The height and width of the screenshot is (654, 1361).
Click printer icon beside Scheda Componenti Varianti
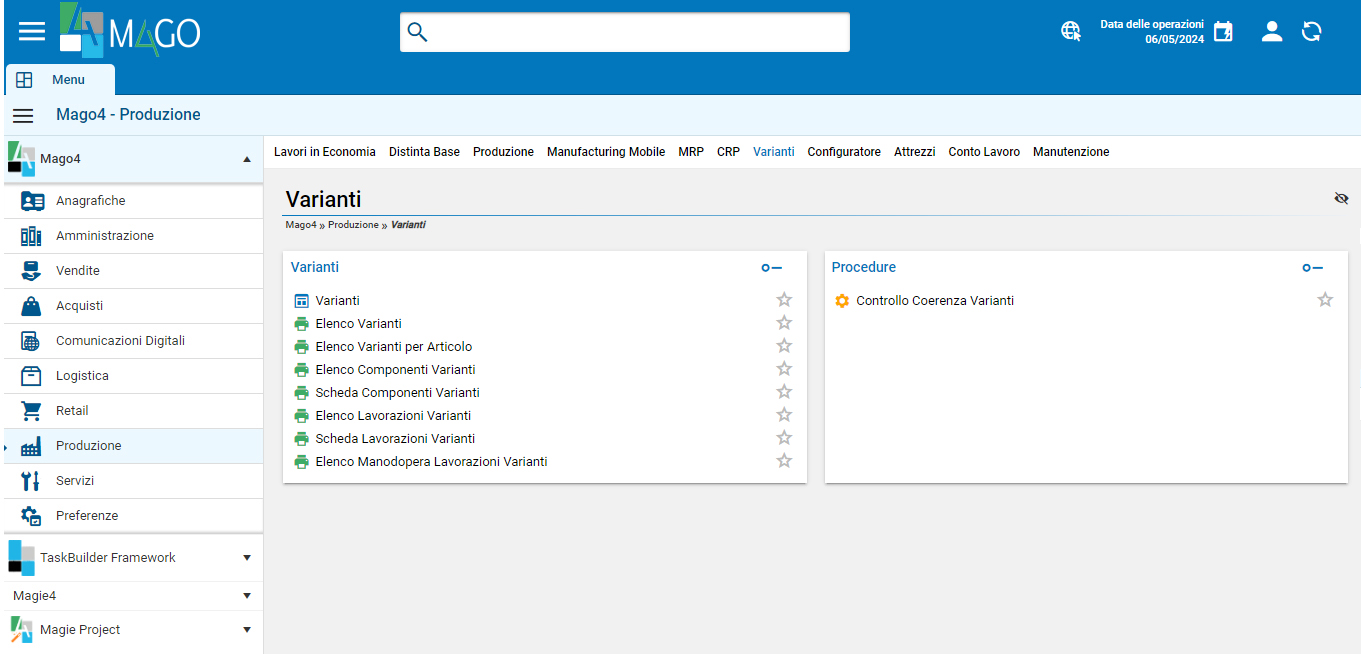tap(301, 393)
